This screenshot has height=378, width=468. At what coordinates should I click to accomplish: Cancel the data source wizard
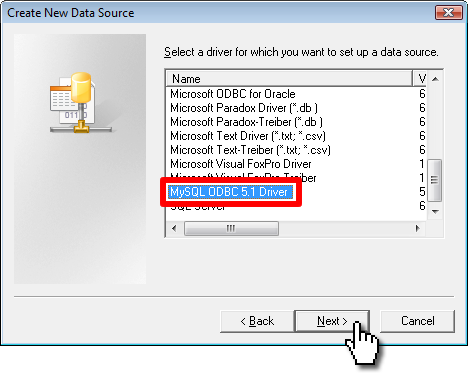417,321
